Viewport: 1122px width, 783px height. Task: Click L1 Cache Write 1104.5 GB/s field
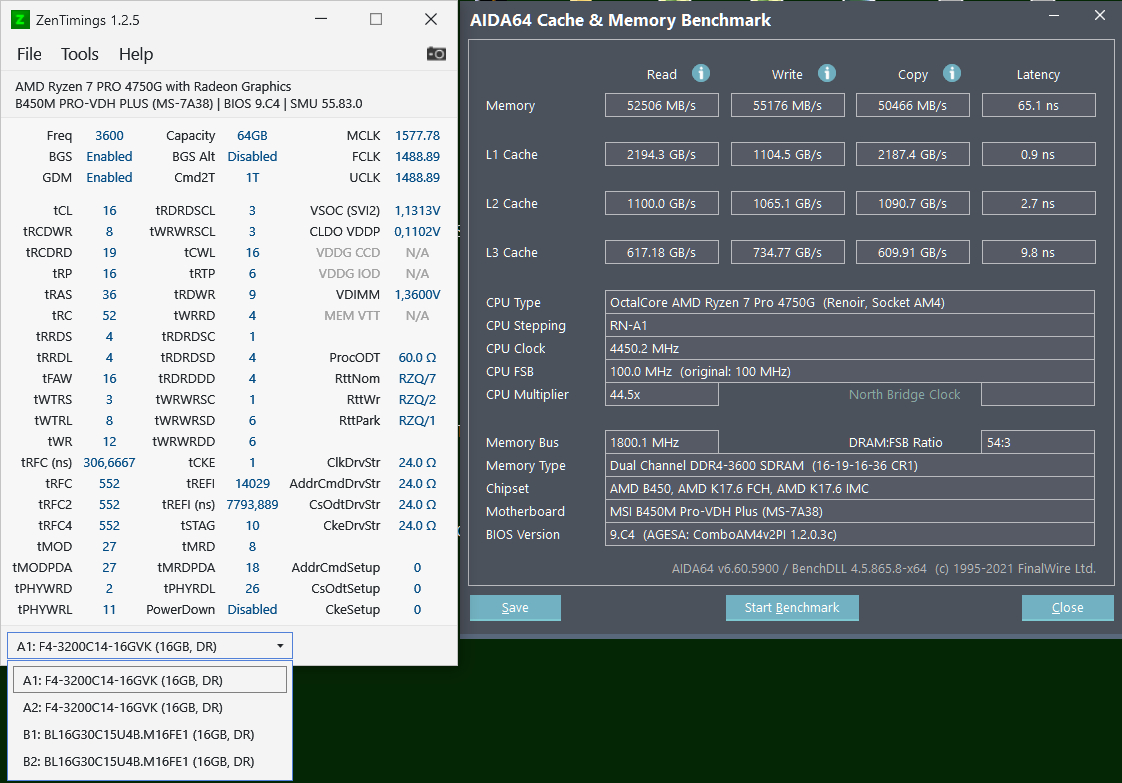[x=788, y=154]
